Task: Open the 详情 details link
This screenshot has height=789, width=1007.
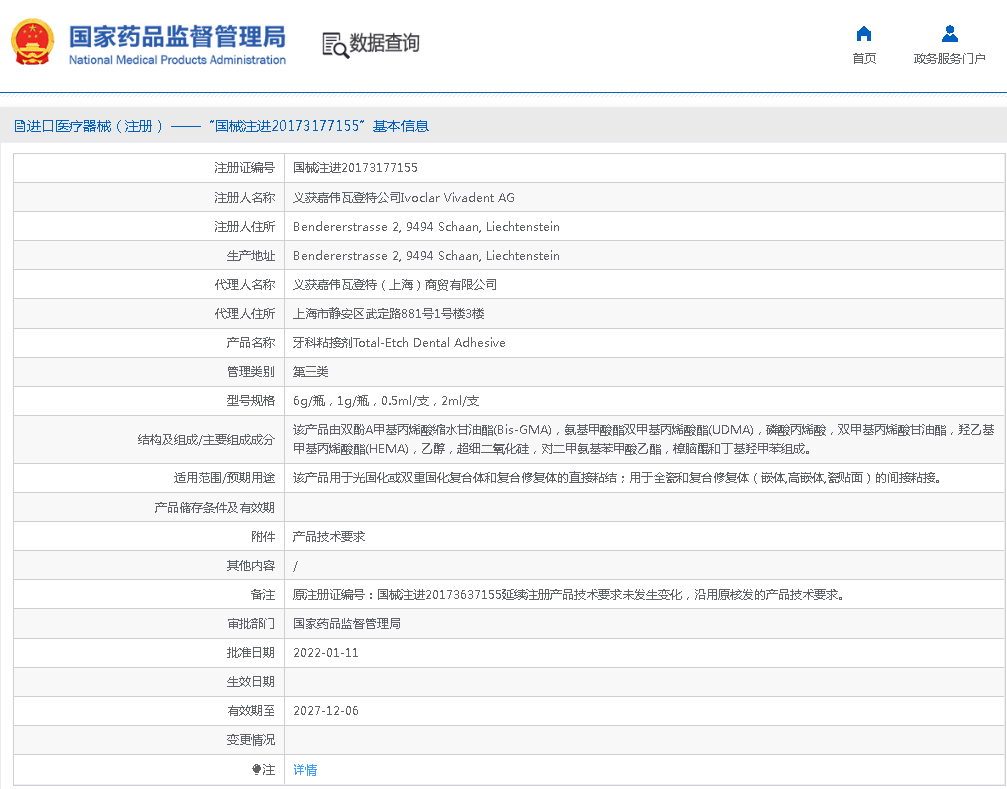Action: click(305, 769)
